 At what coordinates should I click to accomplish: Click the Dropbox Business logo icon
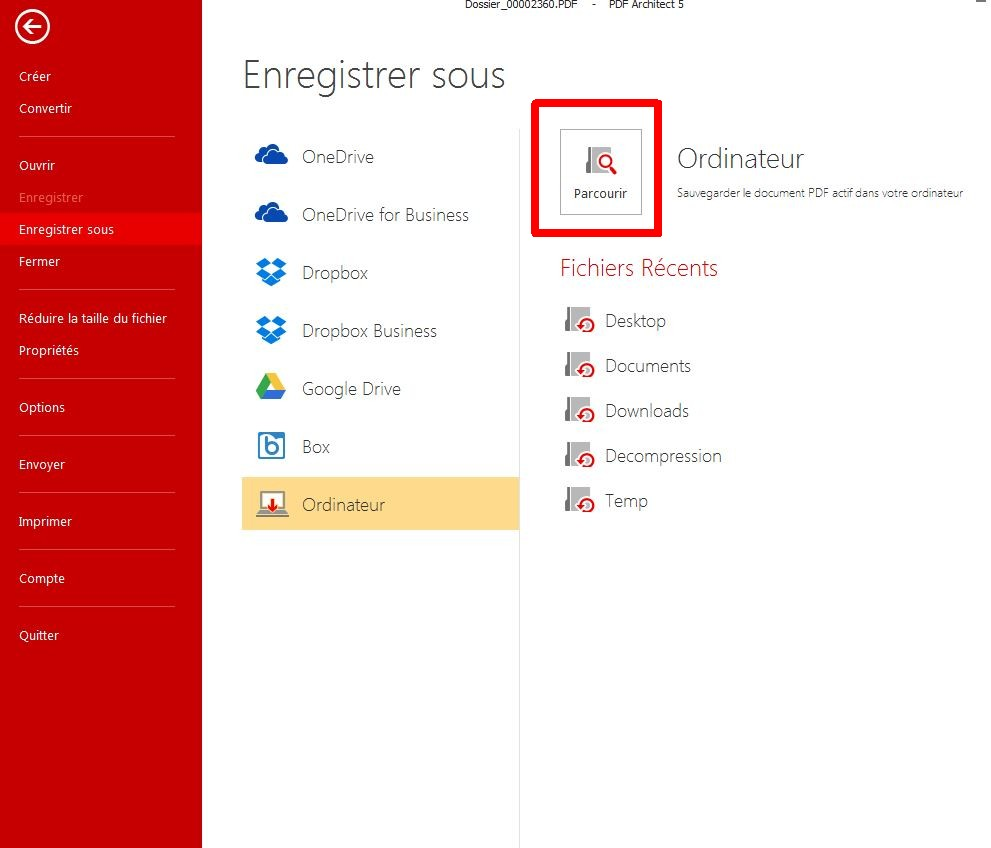click(x=271, y=330)
